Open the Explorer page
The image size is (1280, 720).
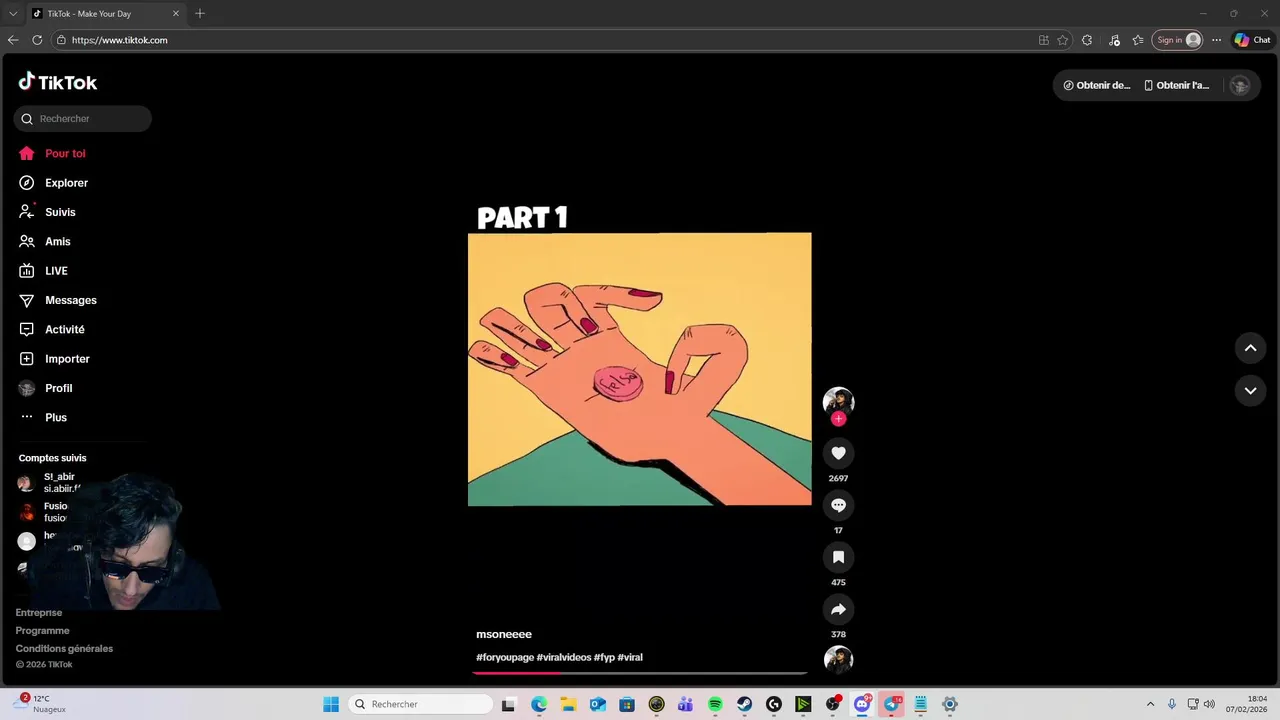tap(53, 183)
